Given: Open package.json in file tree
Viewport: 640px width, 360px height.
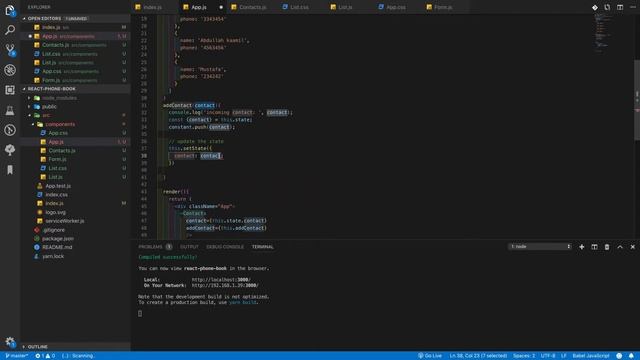Looking at the screenshot, I should [58, 238].
